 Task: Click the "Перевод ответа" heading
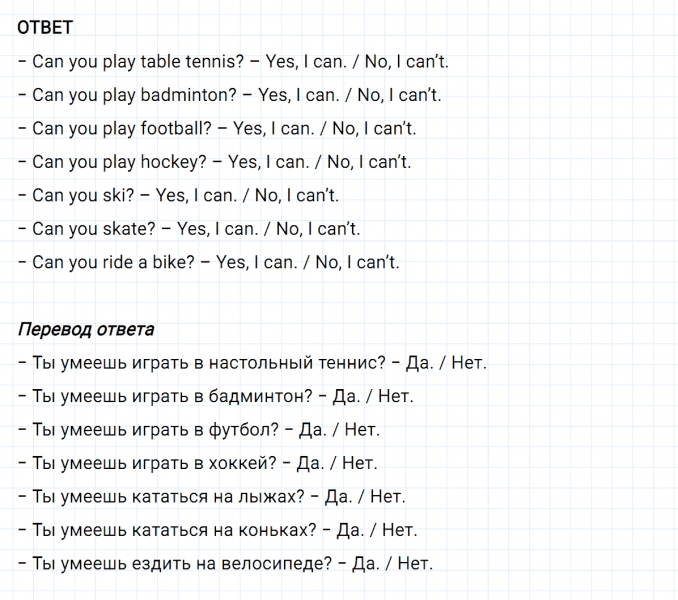coord(86,329)
